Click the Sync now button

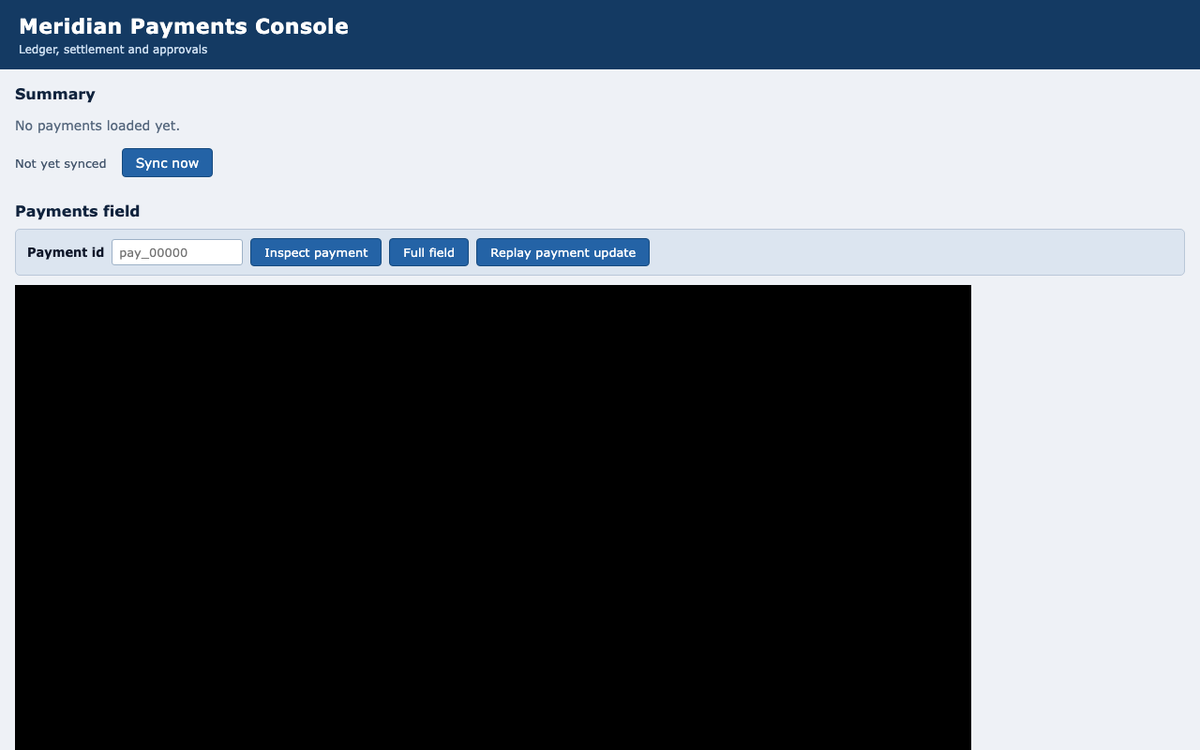click(x=167, y=163)
